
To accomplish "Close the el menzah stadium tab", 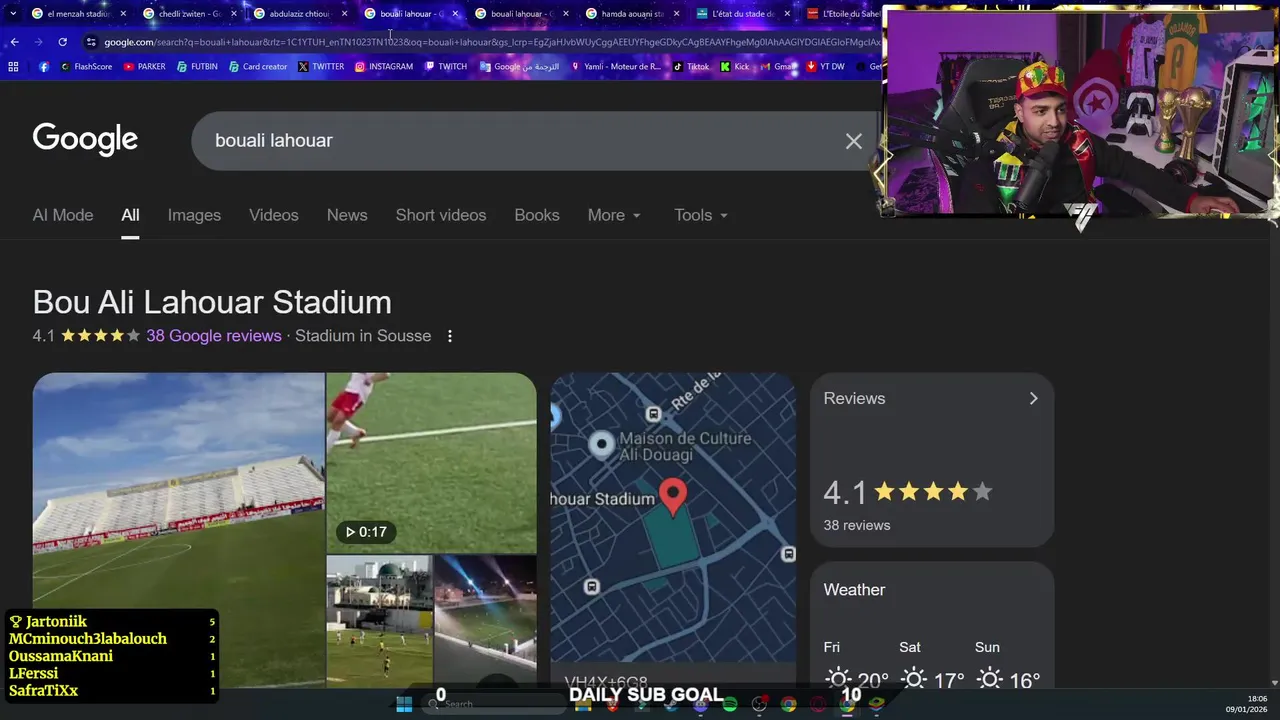I will [x=123, y=14].
